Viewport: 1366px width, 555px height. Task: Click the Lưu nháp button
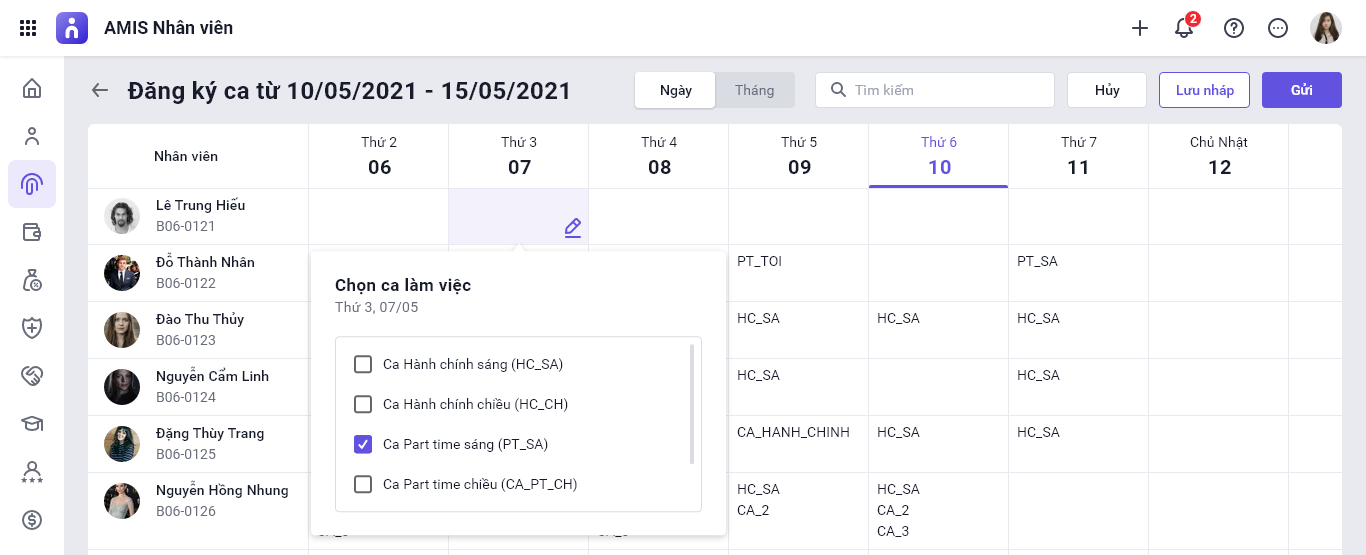tap(1204, 90)
